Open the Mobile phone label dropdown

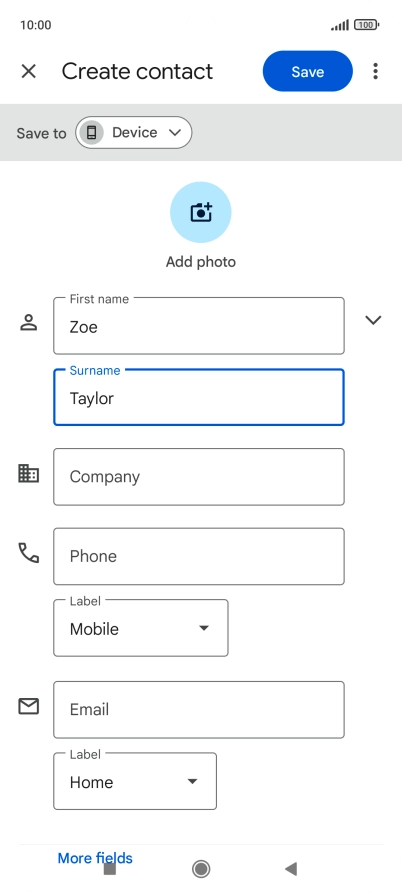click(141, 628)
